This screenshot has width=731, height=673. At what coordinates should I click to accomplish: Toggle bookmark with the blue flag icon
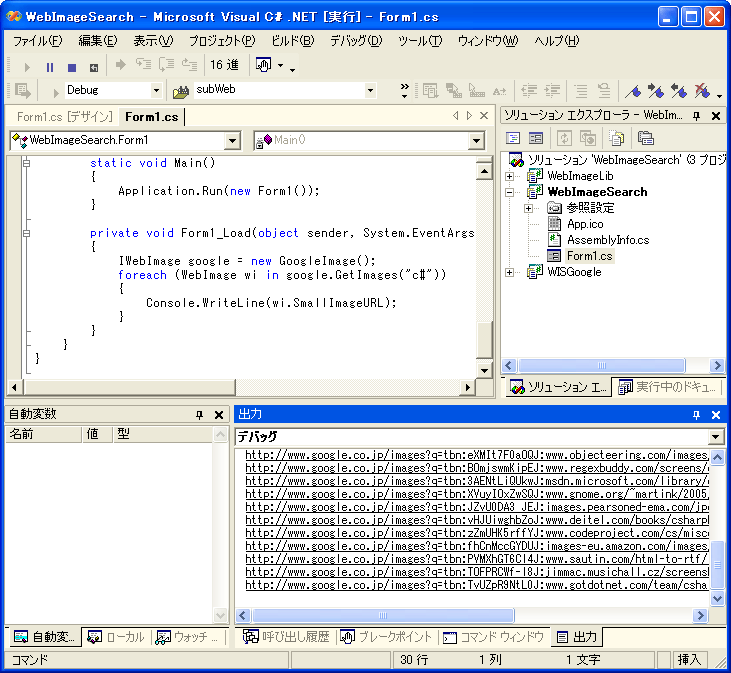[633, 90]
